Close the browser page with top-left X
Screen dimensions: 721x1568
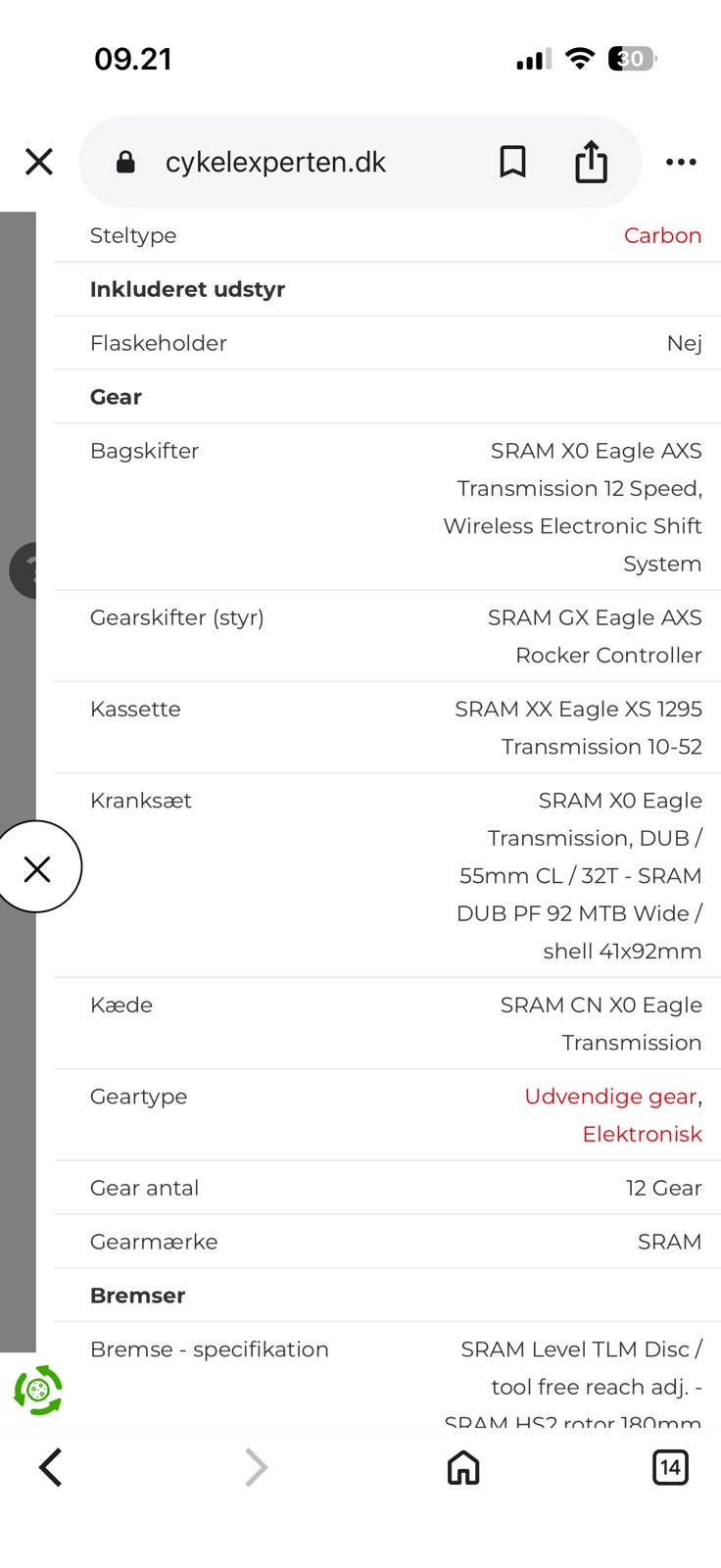[39, 162]
